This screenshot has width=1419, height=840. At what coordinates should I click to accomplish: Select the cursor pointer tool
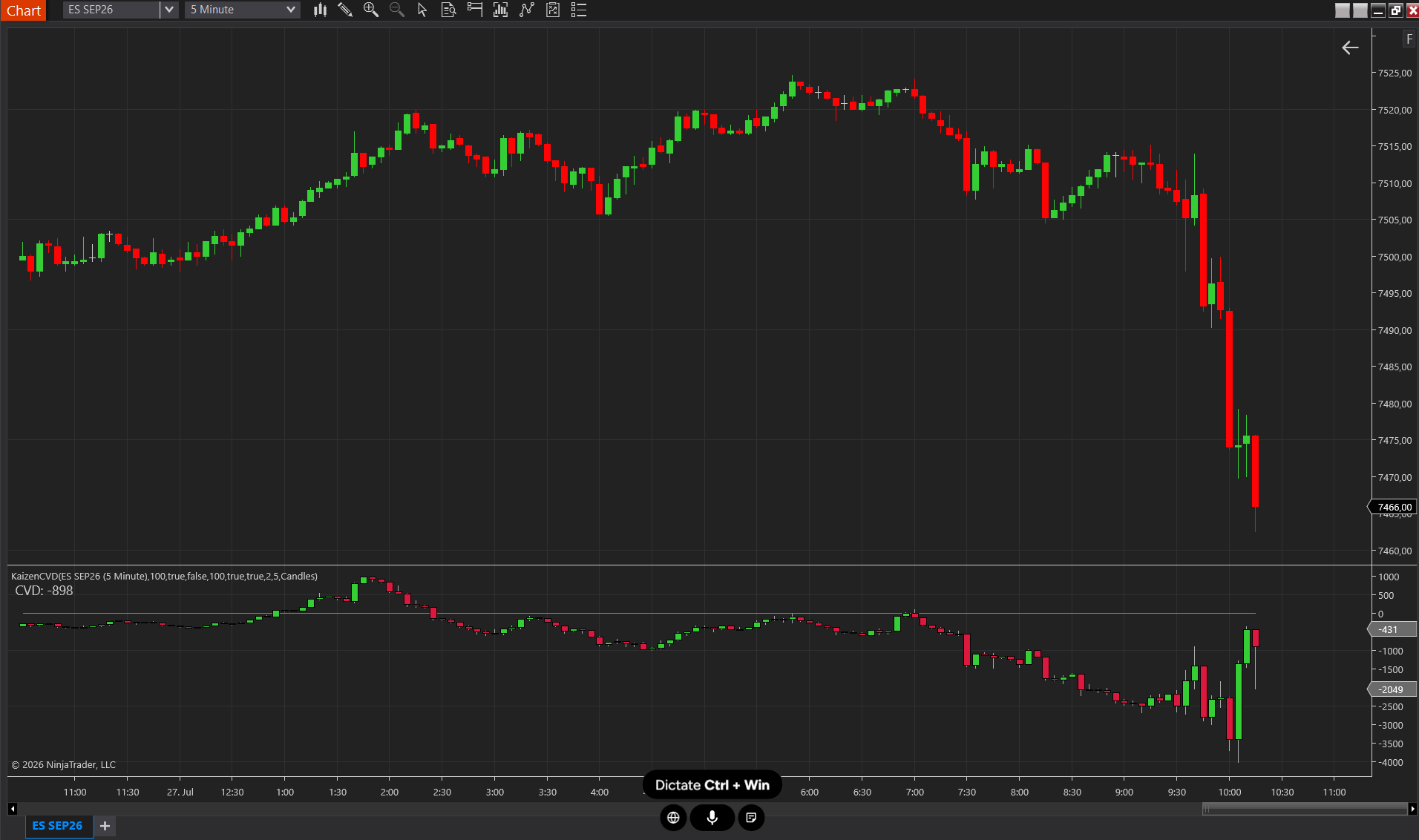point(422,10)
